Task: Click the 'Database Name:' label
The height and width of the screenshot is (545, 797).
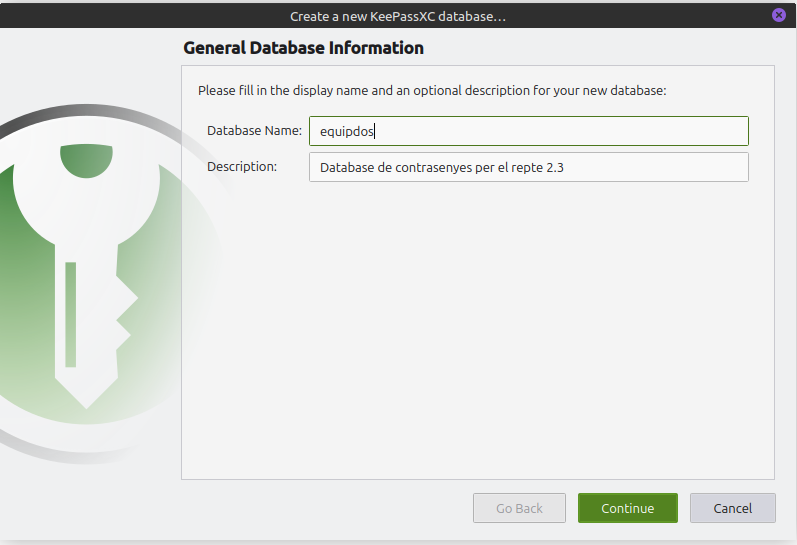Action: (x=254, y=131)
